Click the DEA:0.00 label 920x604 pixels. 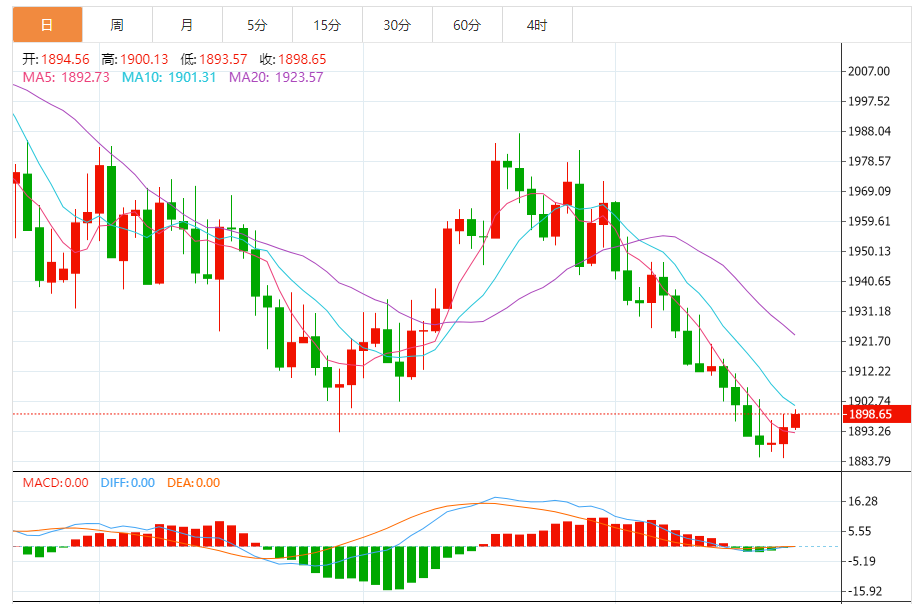click(194, 483)
